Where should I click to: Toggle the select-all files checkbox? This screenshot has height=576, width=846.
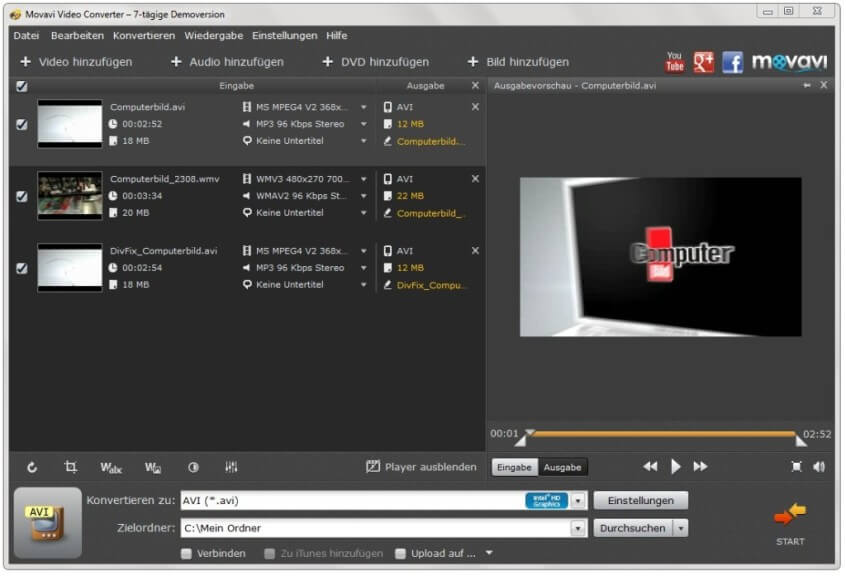tap(22, 86)
